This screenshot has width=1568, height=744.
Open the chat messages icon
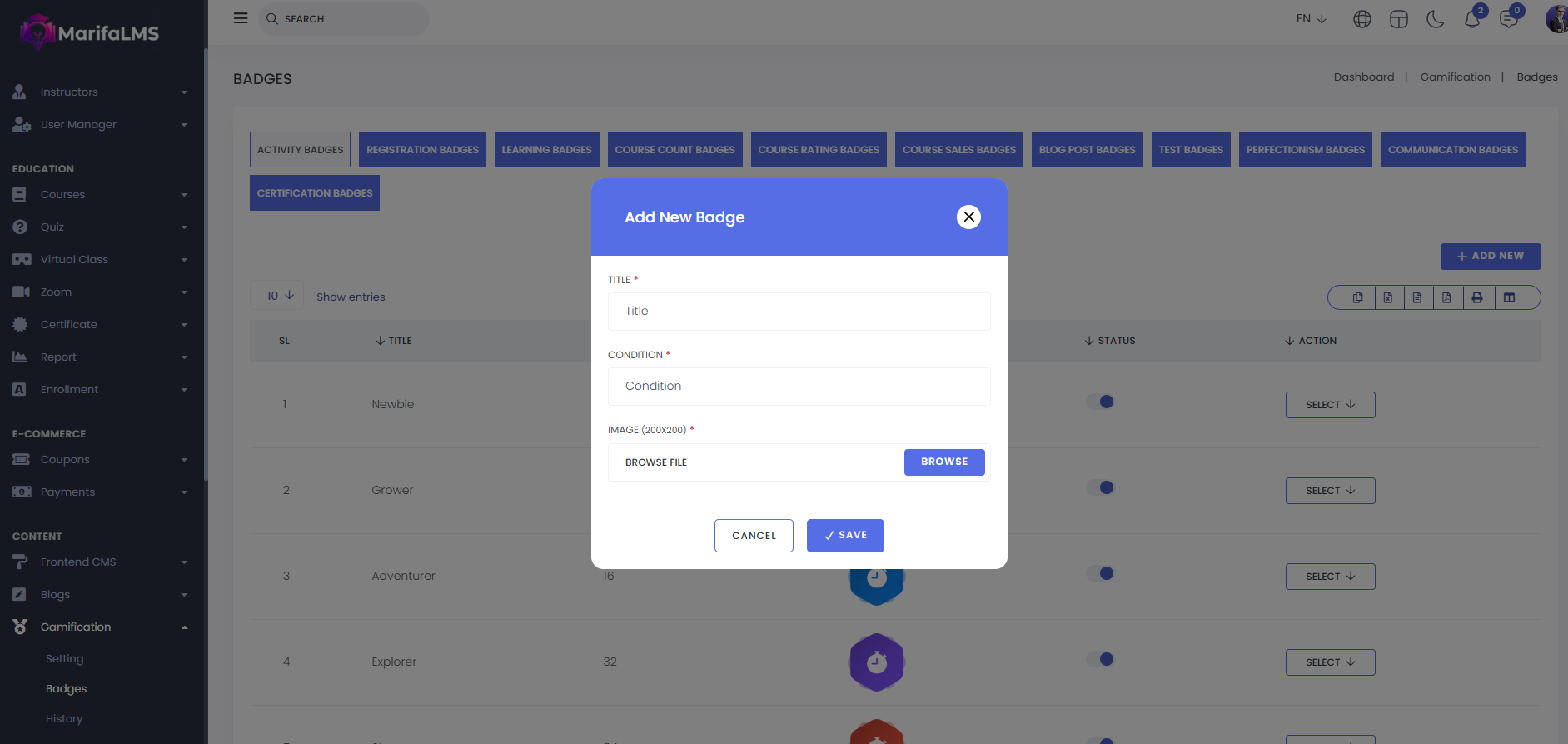tap(1508, 19)
